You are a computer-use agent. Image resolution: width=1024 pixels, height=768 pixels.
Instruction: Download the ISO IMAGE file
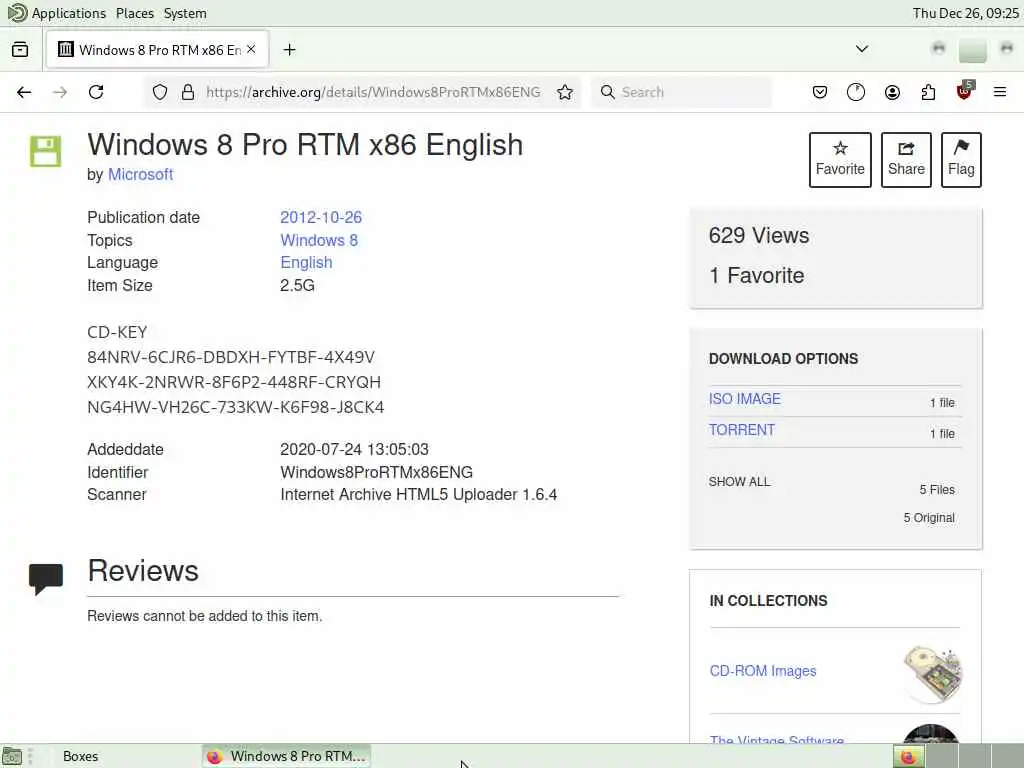744,399
